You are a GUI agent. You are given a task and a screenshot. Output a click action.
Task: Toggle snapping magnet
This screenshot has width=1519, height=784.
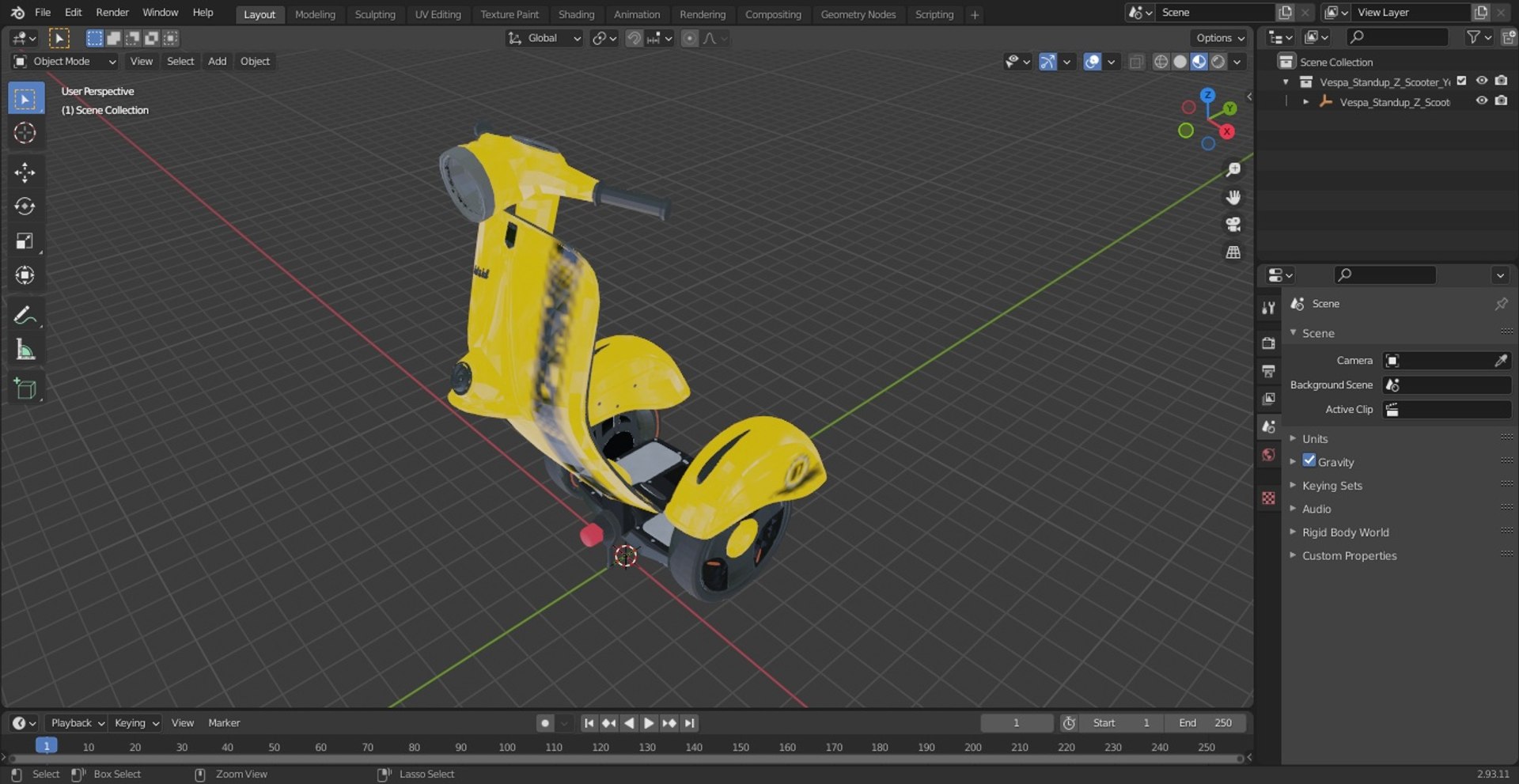(x=634, y=38)
